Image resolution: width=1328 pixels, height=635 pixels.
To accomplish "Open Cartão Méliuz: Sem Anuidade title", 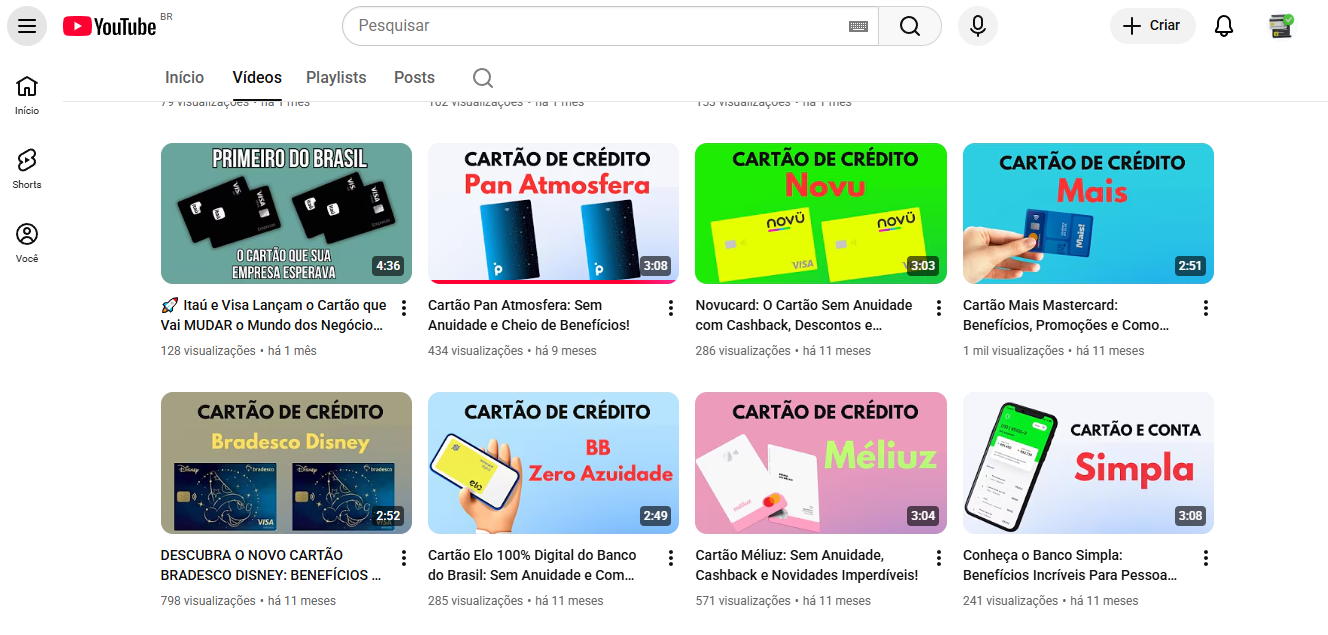I will 806,565.
